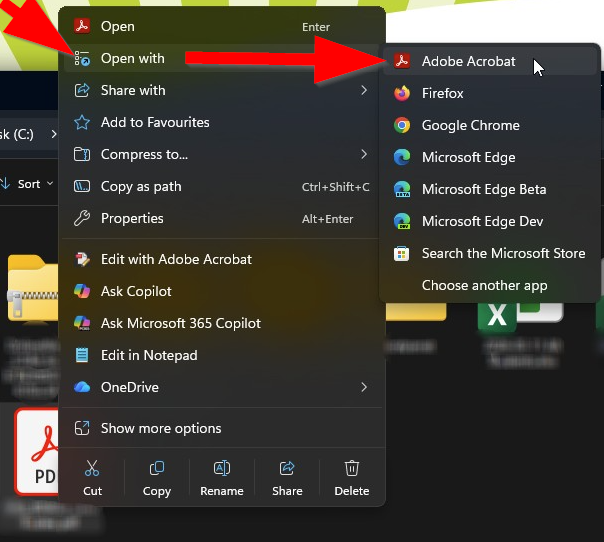Image resolution: width=604 pixels, height=542 pixels.
Task: Open the file with Google Chrome
Action: coord(470,125)
